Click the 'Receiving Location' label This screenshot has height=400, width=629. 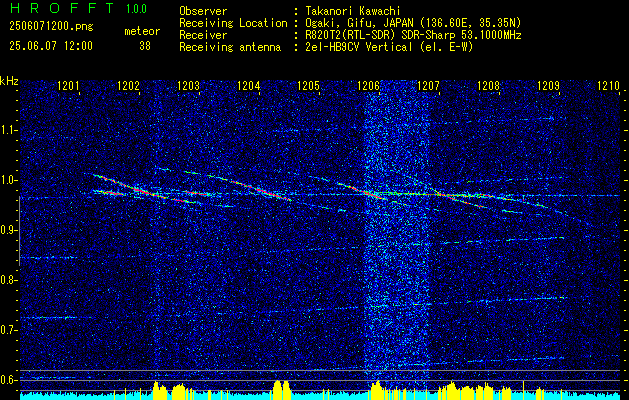[x=233, y=23]
